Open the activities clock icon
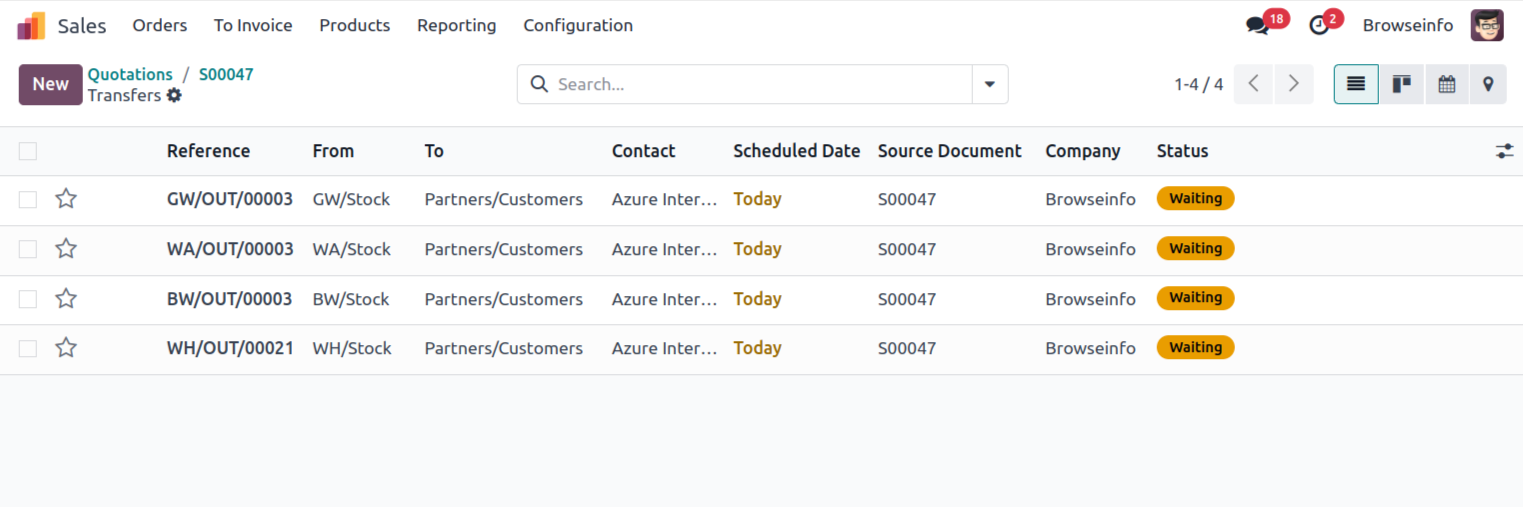Screen dimensions: 1523x507 point(1319,26)
